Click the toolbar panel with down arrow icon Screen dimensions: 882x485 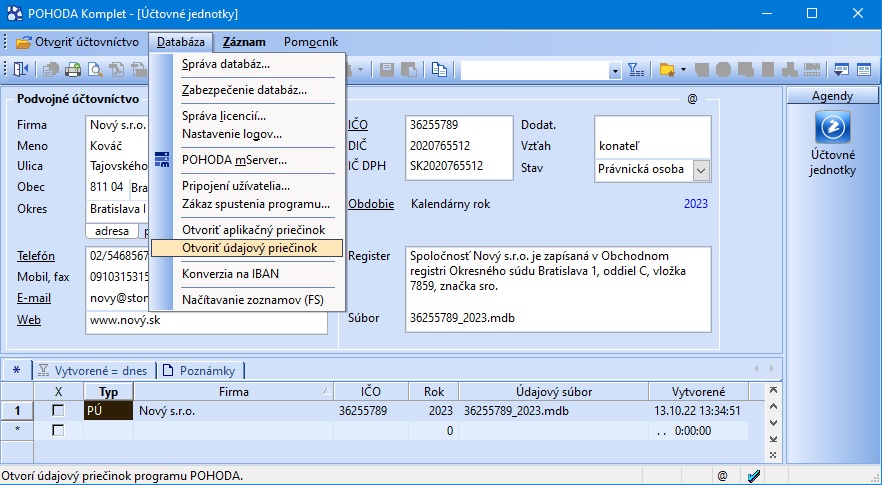coord(842,70)
